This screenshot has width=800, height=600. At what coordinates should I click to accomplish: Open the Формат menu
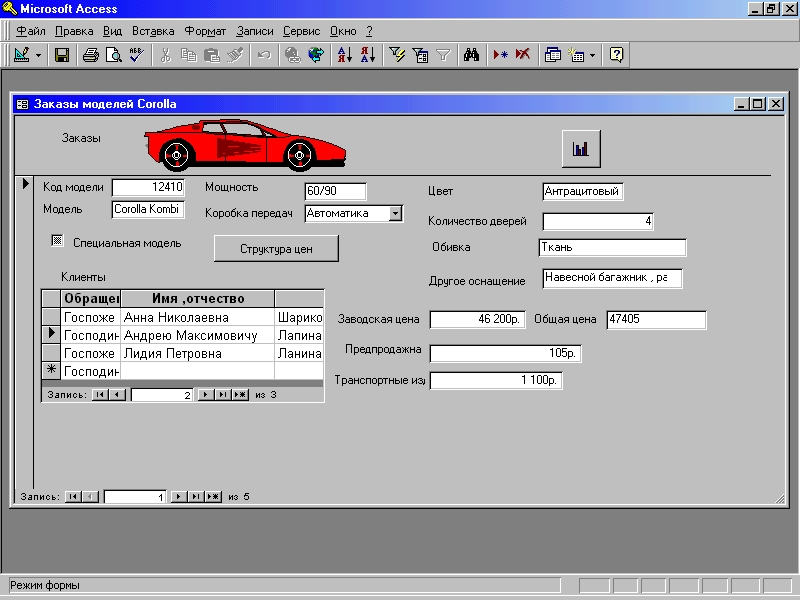[x=205, y=31]
